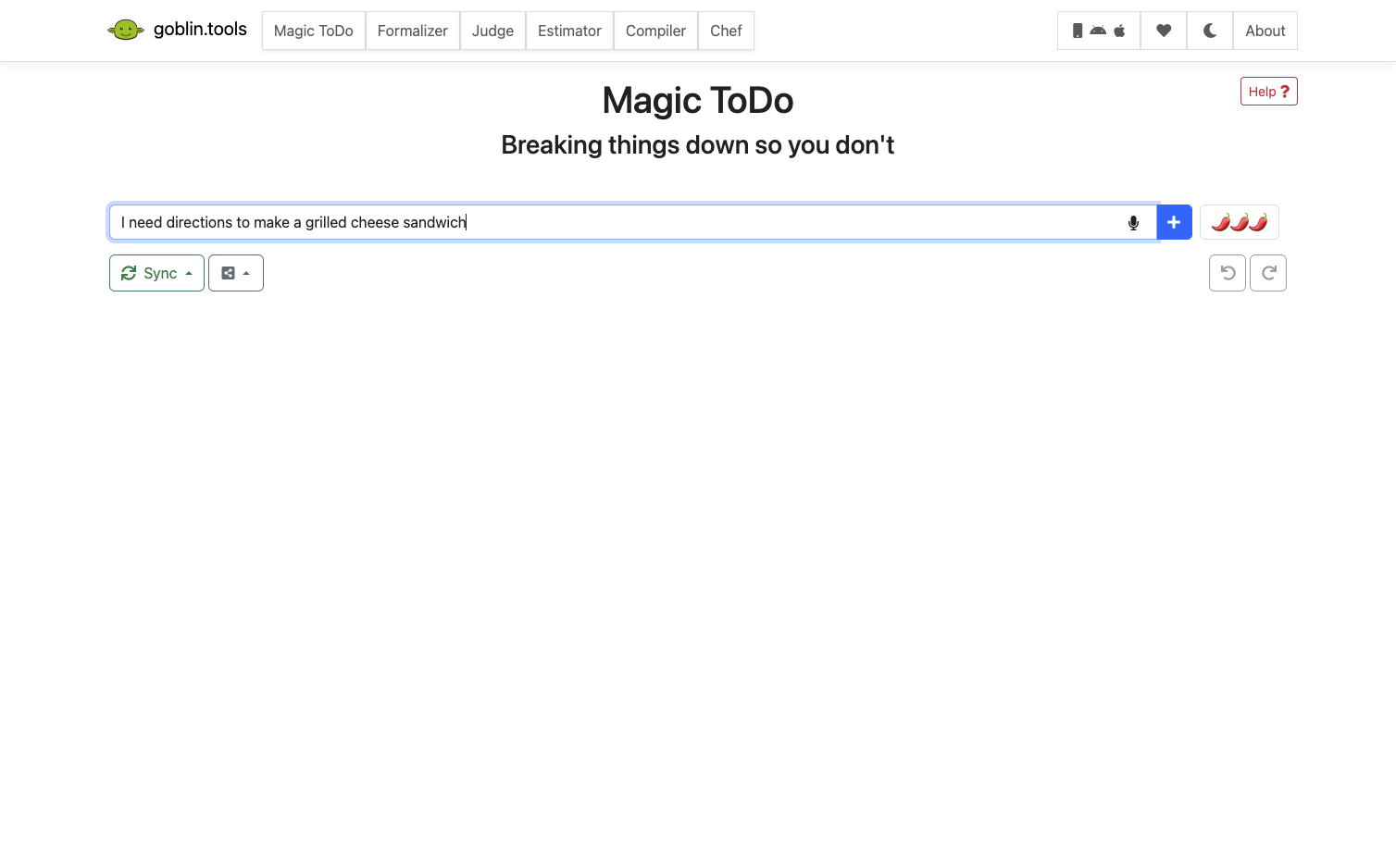Open the Compiler tool
The width and height of the screenshot is (1396, 868).
click(655, 31)
